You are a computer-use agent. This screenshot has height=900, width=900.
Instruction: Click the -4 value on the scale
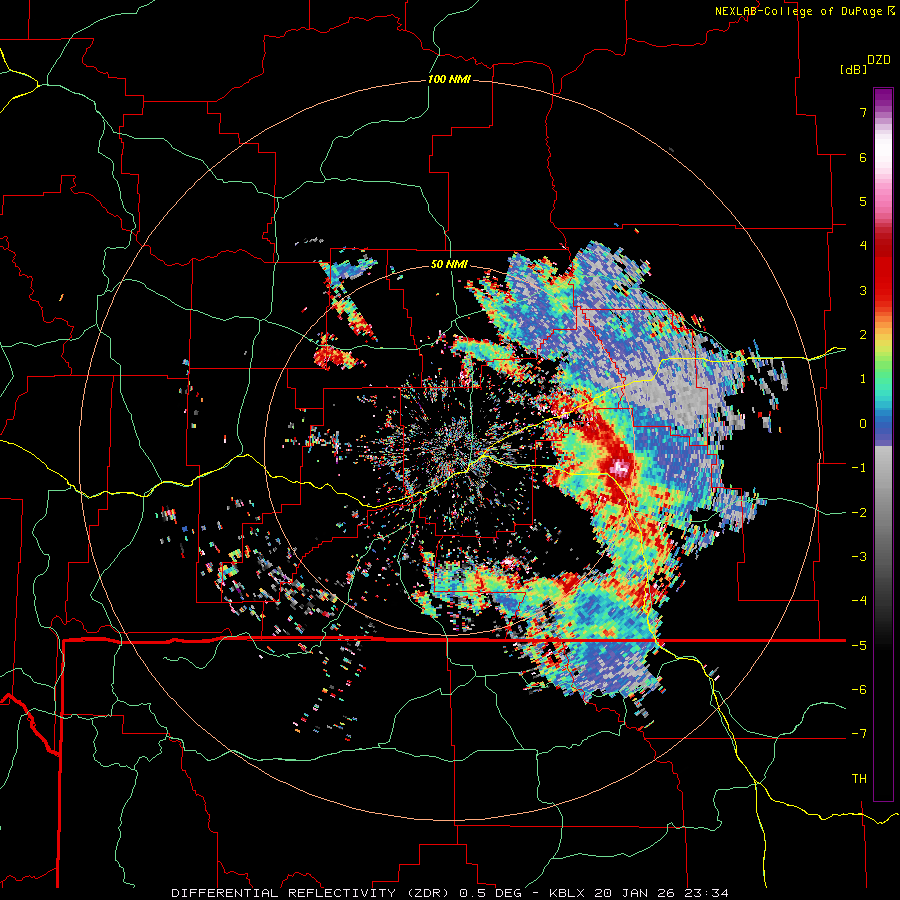tap(859, 601)
